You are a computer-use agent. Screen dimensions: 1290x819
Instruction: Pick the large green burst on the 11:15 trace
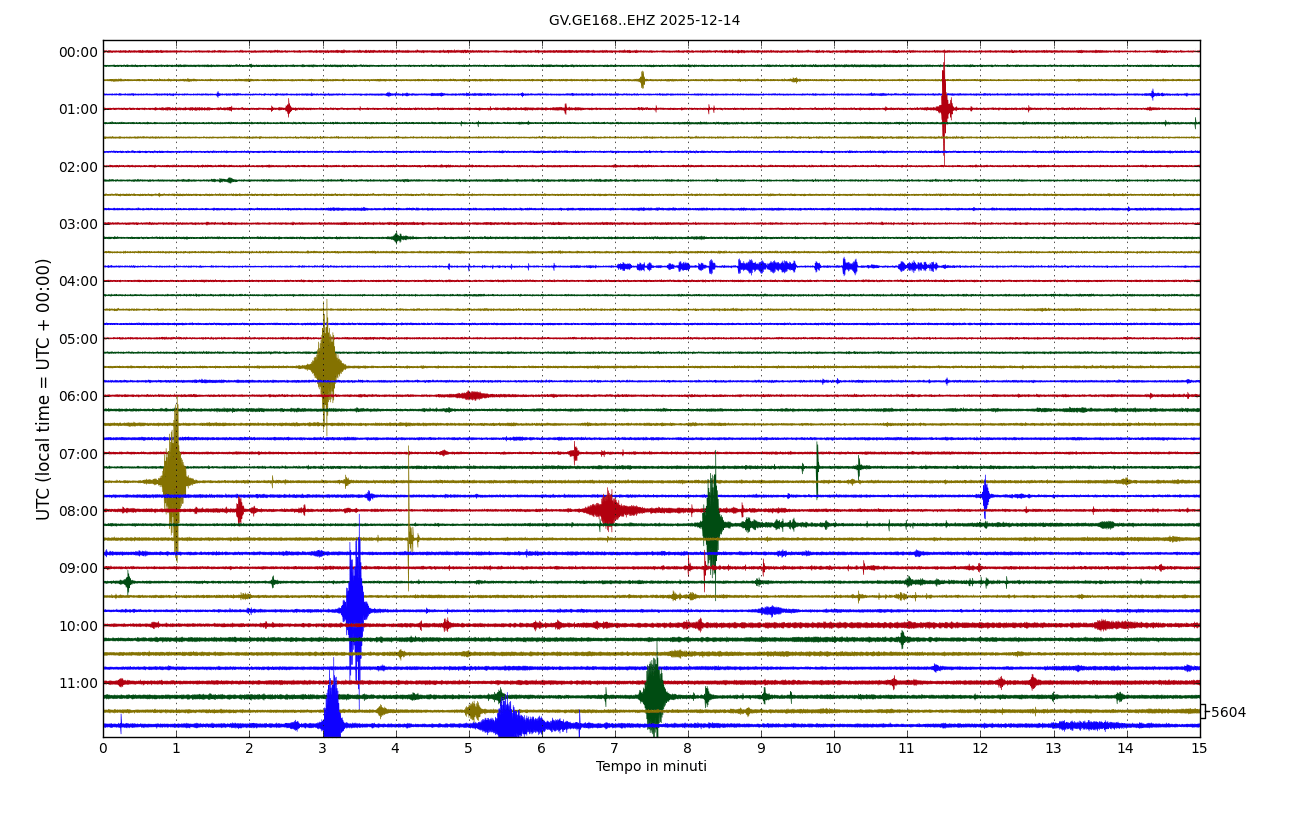tap(654, 696)
